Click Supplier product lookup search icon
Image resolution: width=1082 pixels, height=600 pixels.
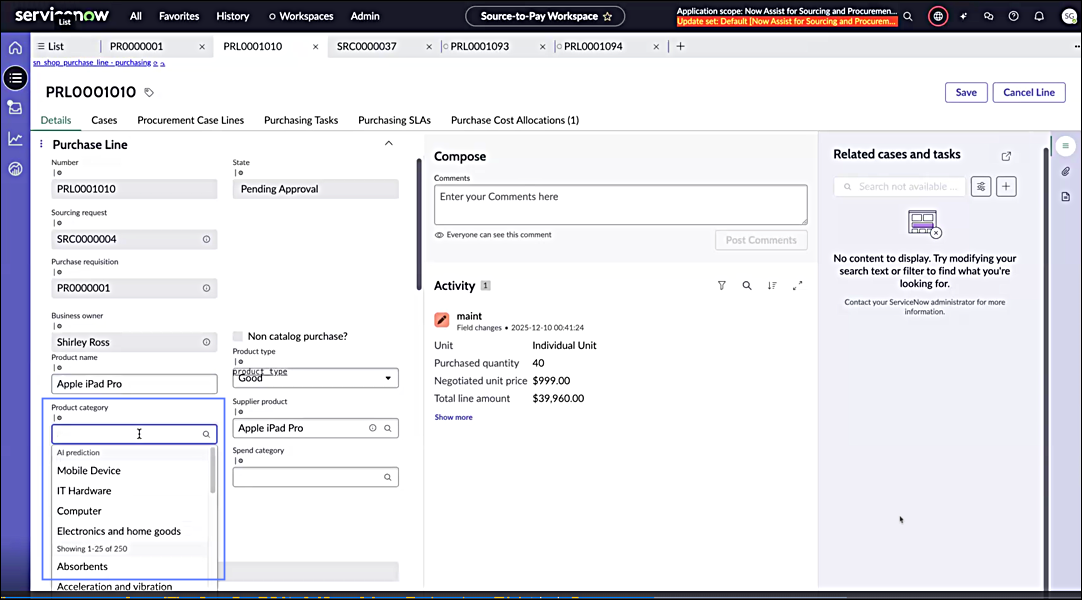point(388,428)
